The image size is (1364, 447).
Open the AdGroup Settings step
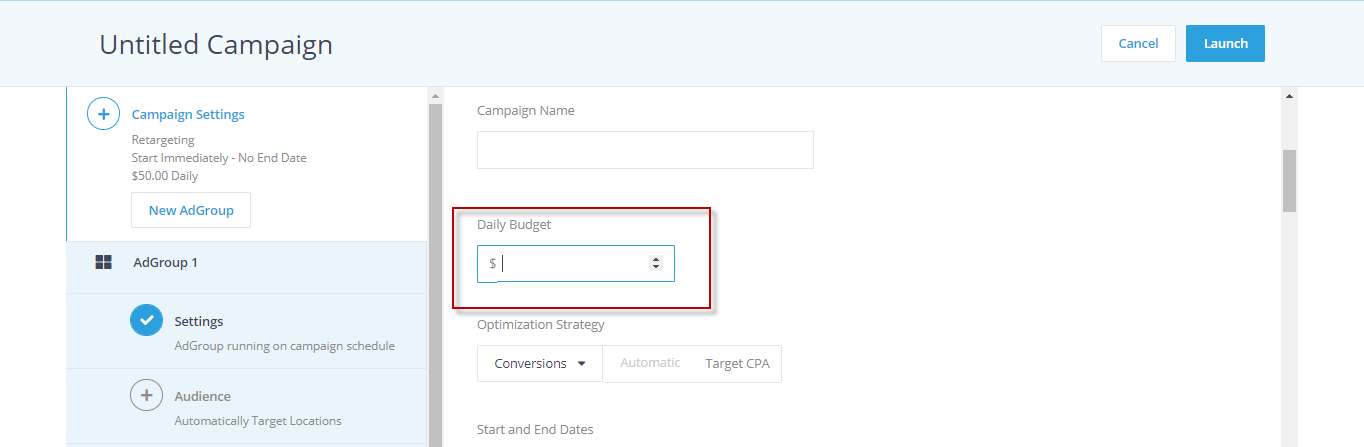tap(247, 331)
